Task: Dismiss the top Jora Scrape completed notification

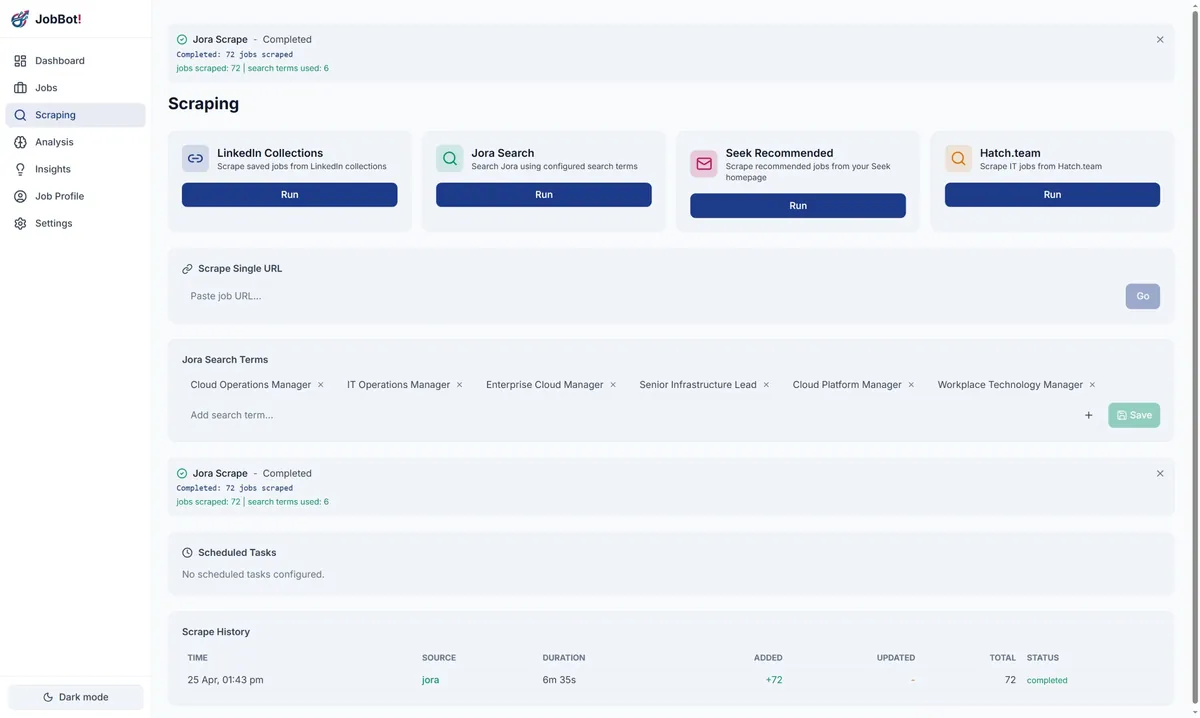Action: coord(1160,40)
